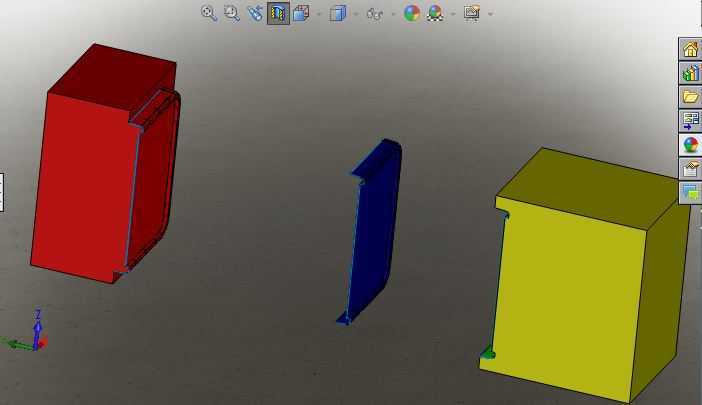Open the Apply Scene dropdown arrow

453,14
